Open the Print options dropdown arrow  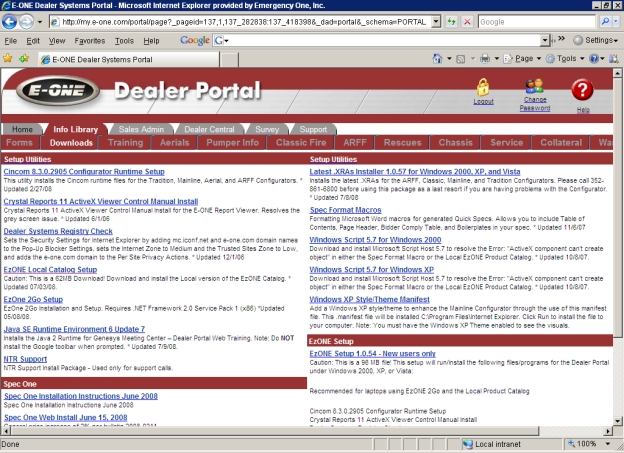(x=497, y=59)
